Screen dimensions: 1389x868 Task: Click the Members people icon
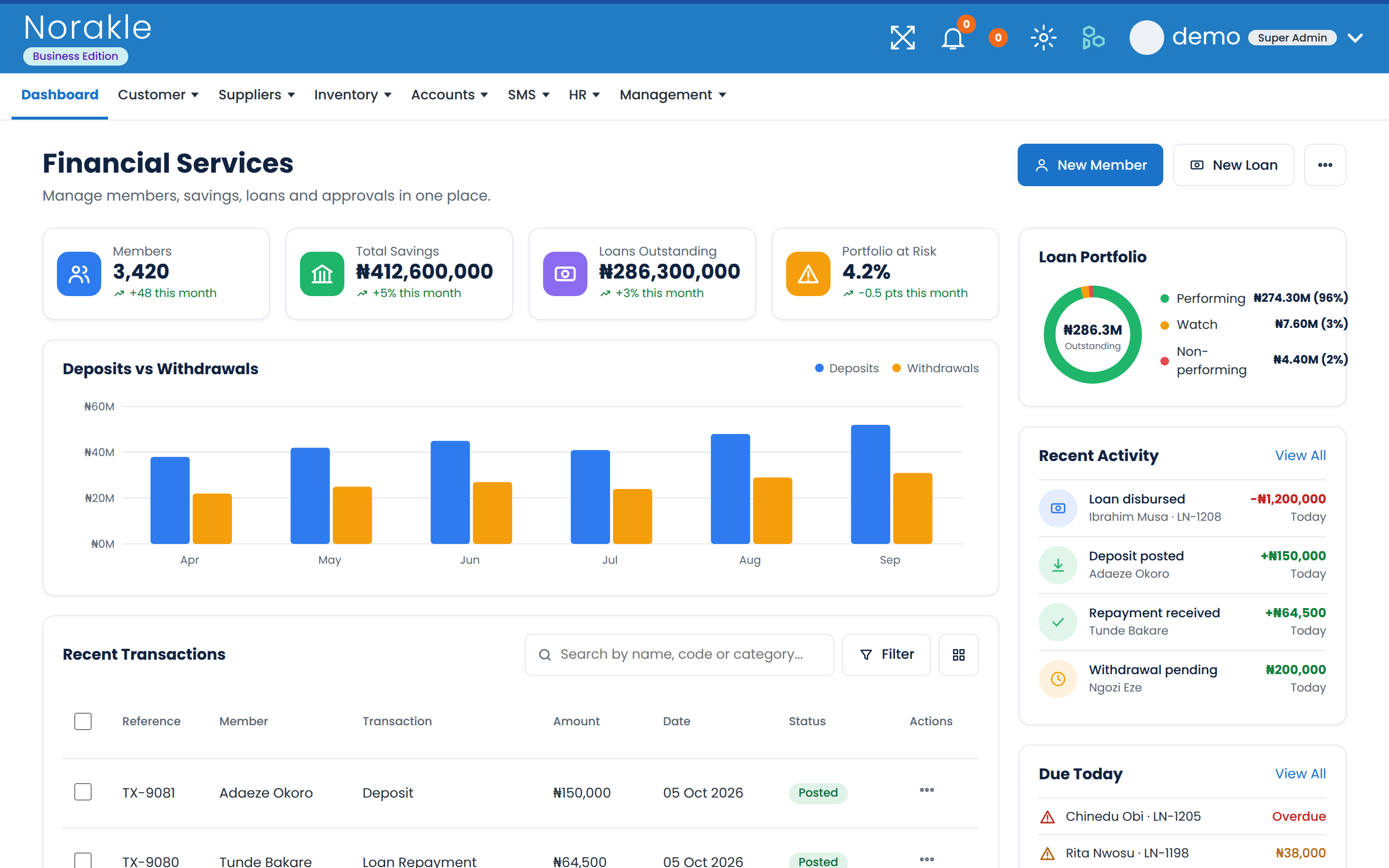tap(79, 274)
